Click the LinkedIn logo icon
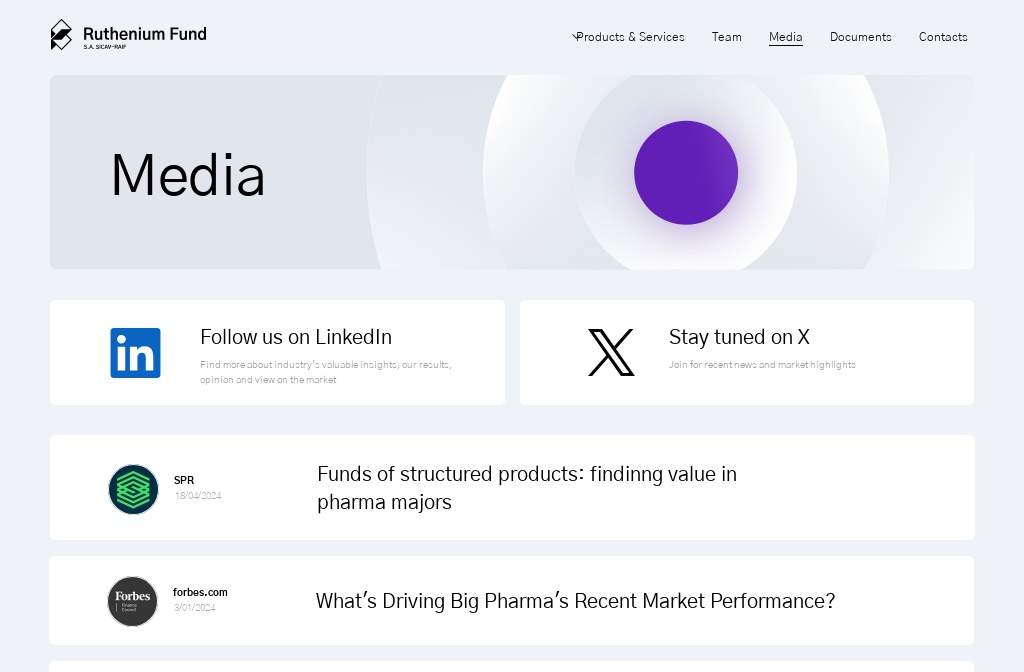 [135, 353]
